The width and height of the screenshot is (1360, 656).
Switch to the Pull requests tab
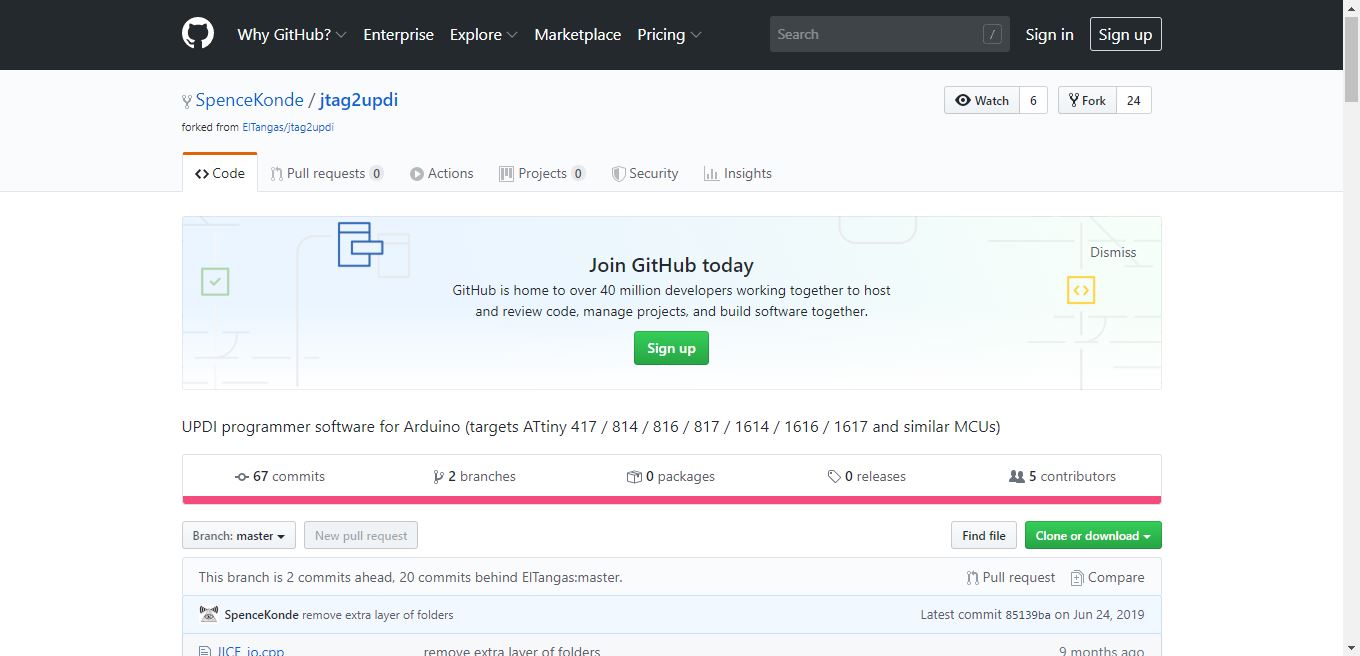[x=326, y=173]
